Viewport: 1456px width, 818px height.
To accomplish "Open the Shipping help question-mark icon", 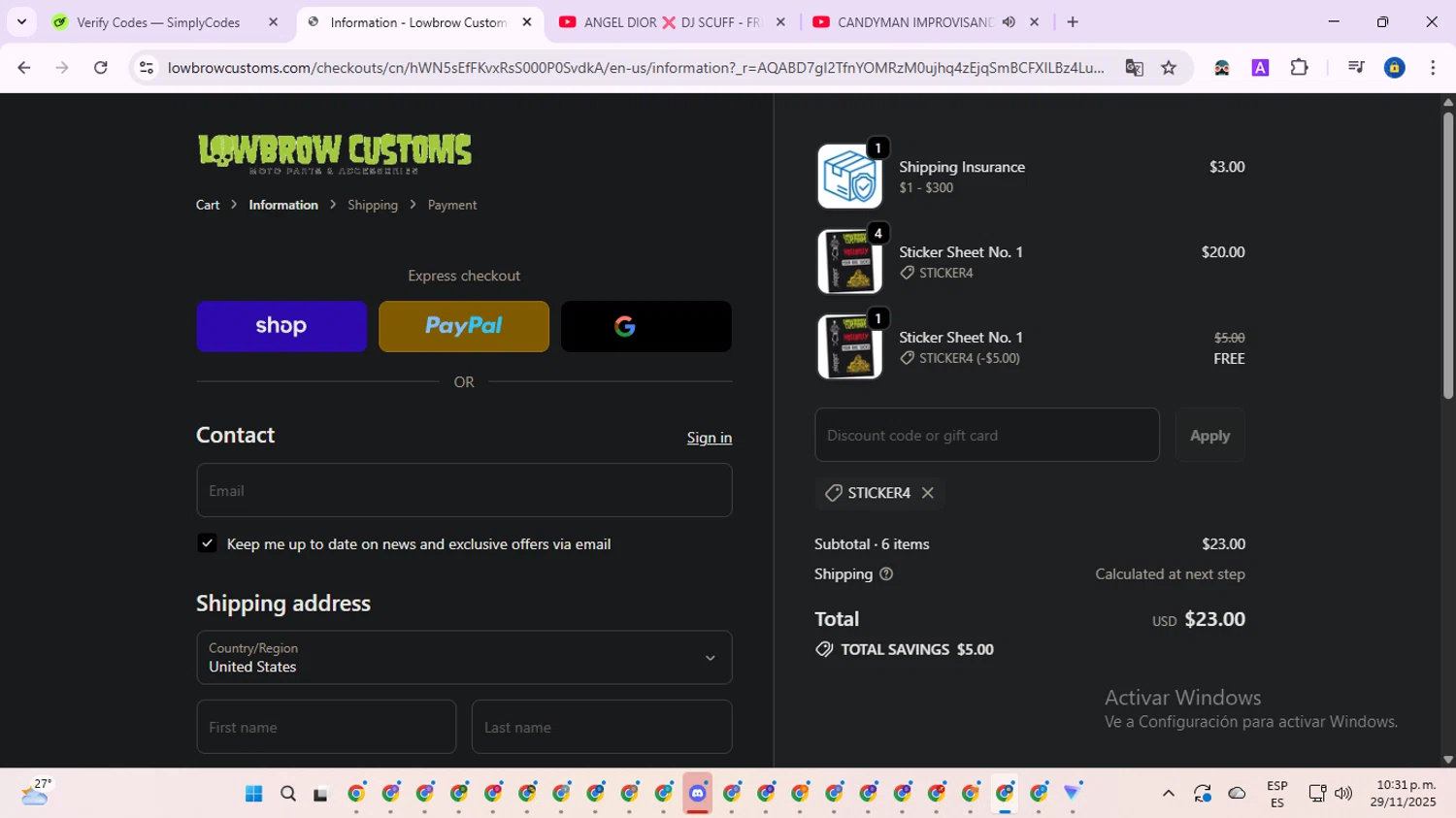I will tap(885, 574).
